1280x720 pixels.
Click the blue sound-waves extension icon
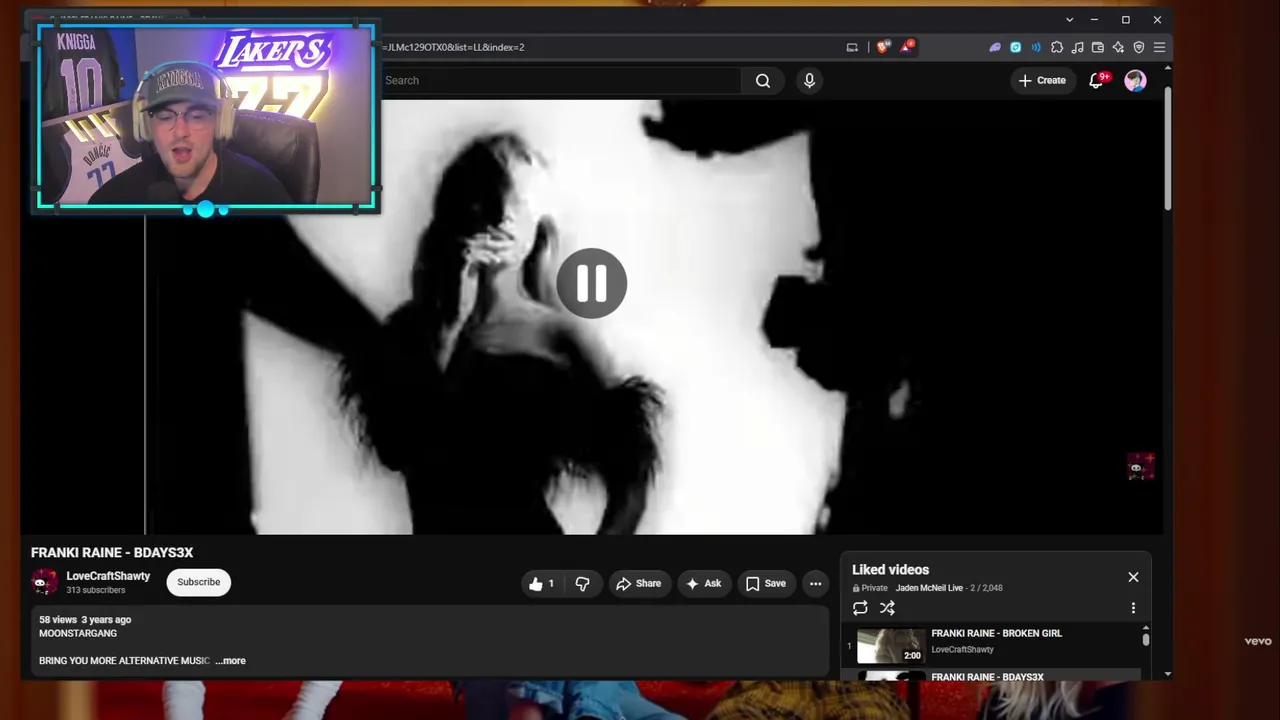click(1036, 47)
